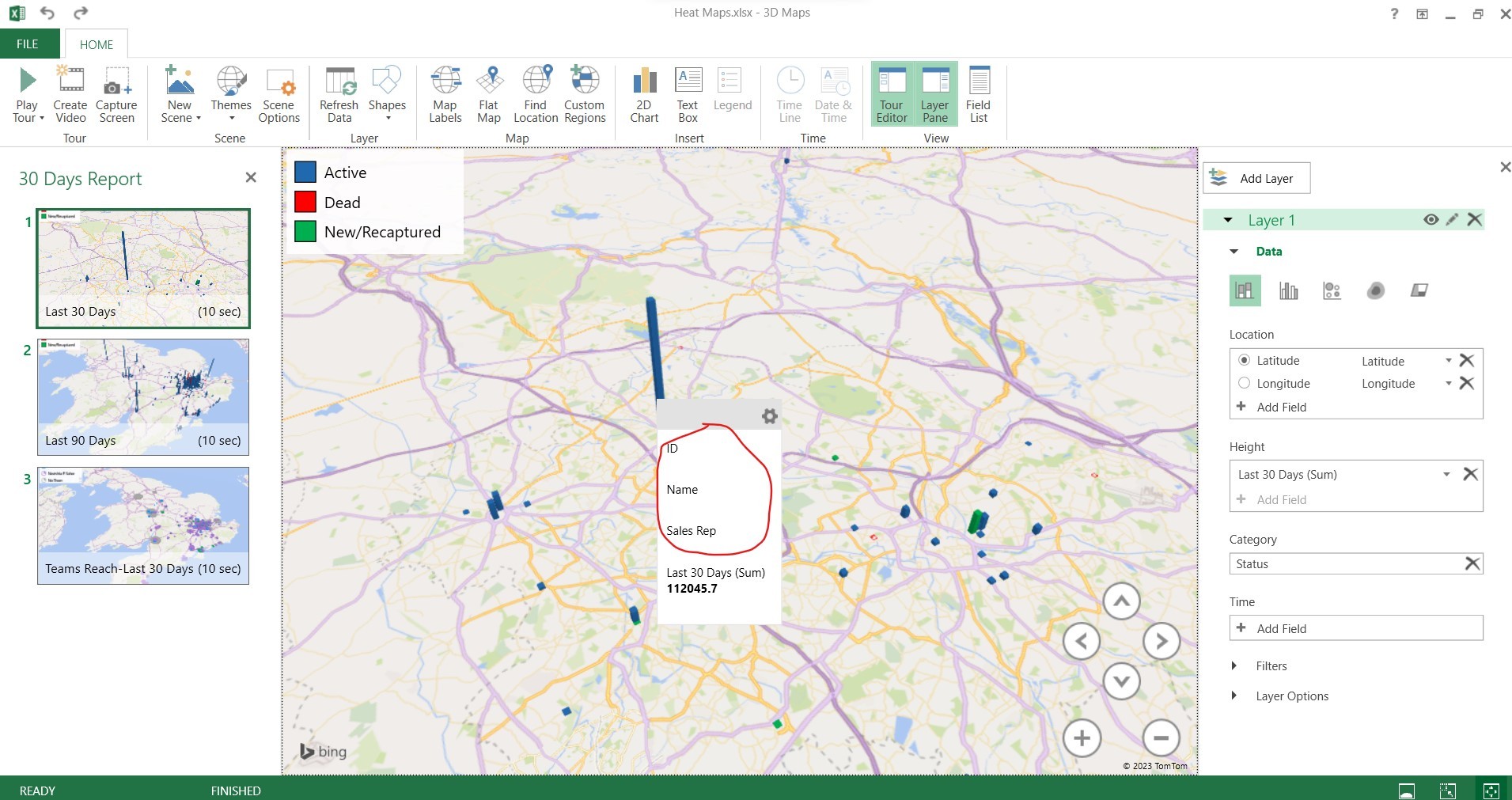Screen dimensions: 1512x800
Task: Click Refresh Data in the ribbon
Action: [x=339, y=95]
